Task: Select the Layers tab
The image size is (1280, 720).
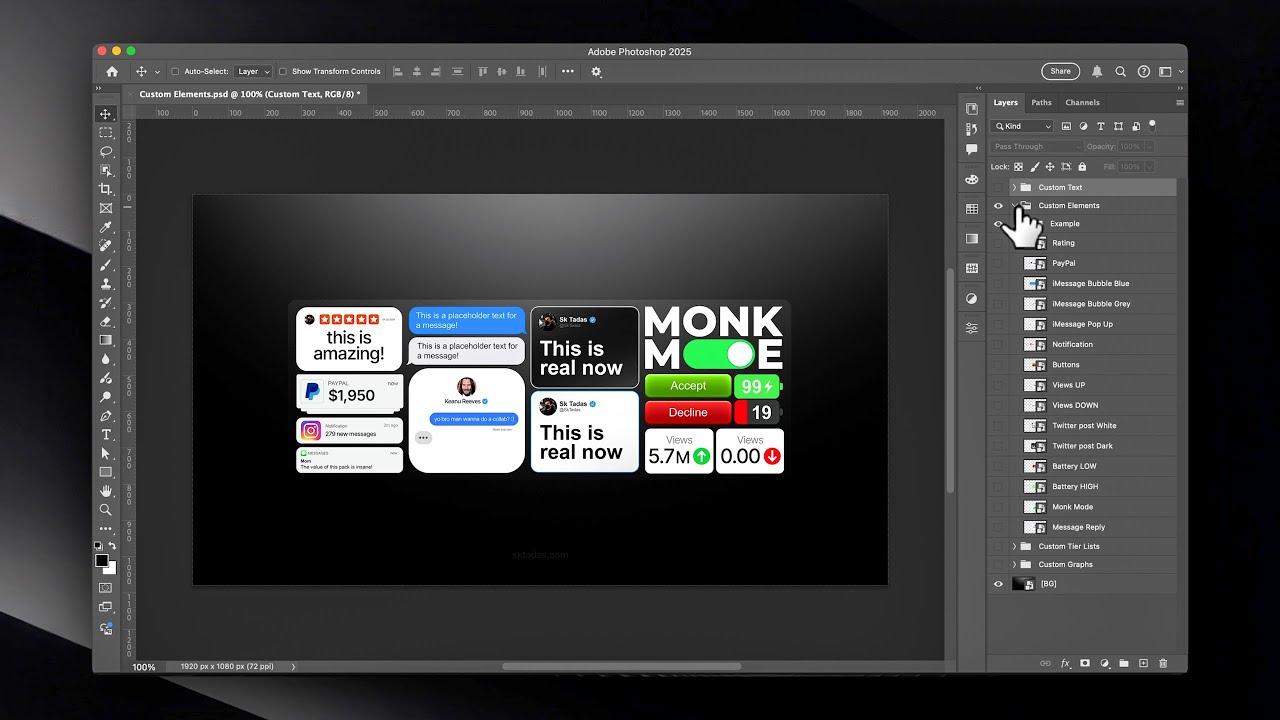Action: [x=1005, y=102]
